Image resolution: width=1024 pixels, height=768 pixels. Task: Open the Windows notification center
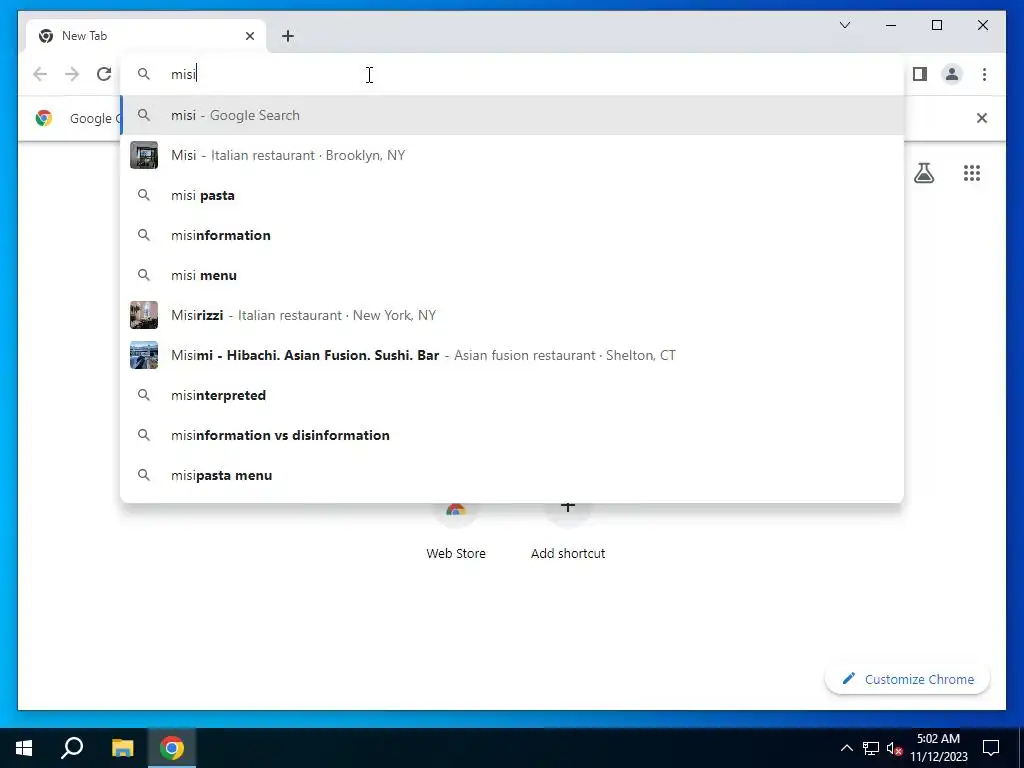[x=991, y=748]
